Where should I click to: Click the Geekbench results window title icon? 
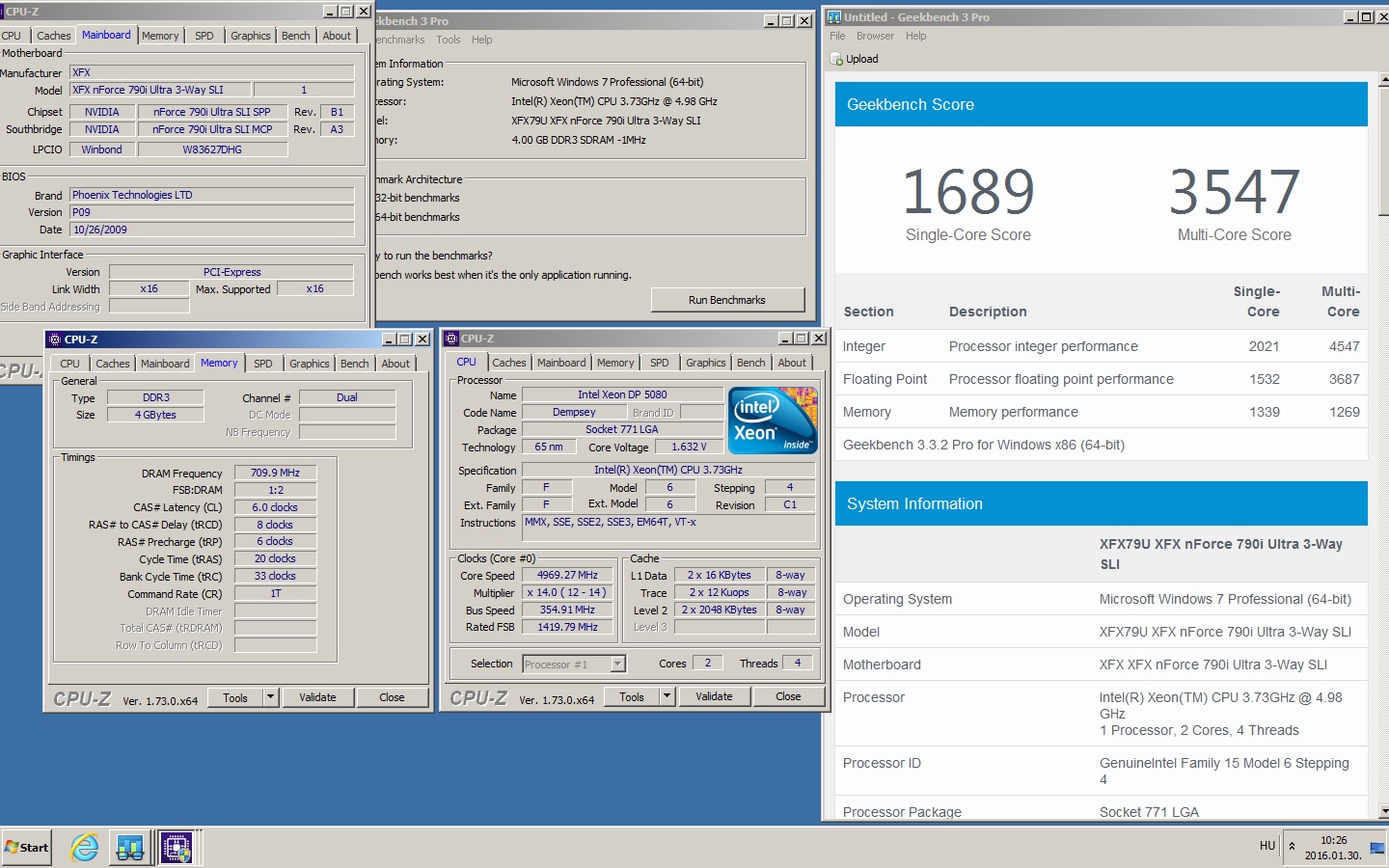[x=834, y=17]
